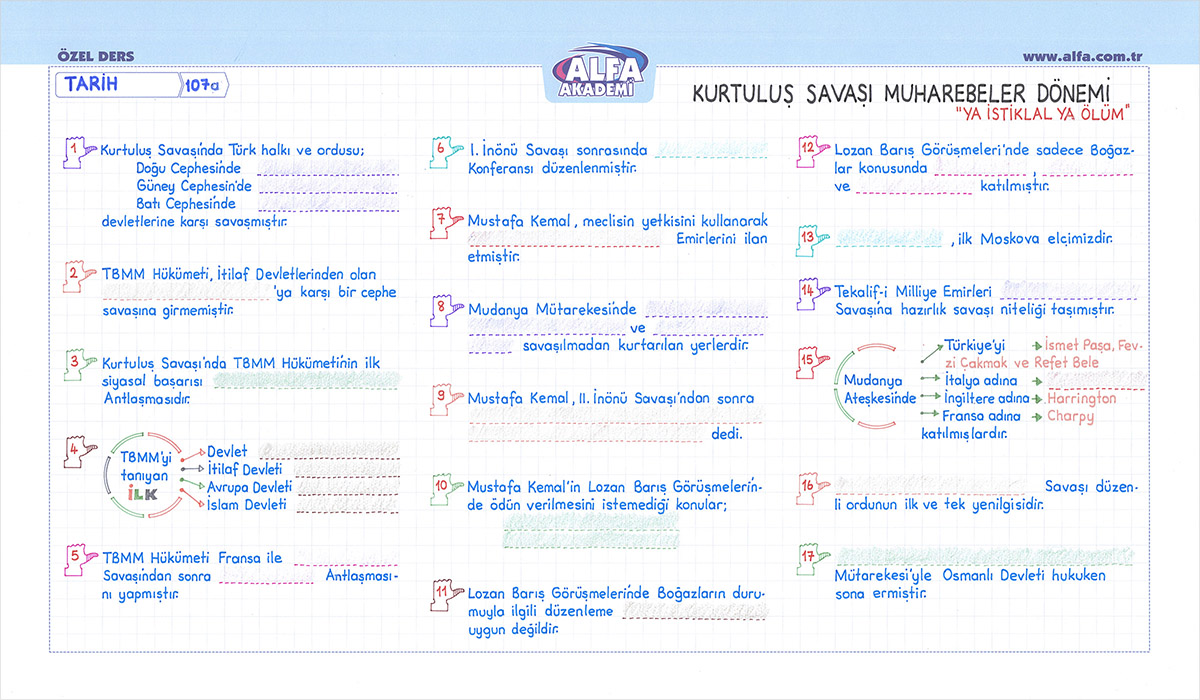This screenshot has height=700, width=1200.
Task: Click the text "Tekalif-i Milliye Emirleri"
Action: pos(914,293)
